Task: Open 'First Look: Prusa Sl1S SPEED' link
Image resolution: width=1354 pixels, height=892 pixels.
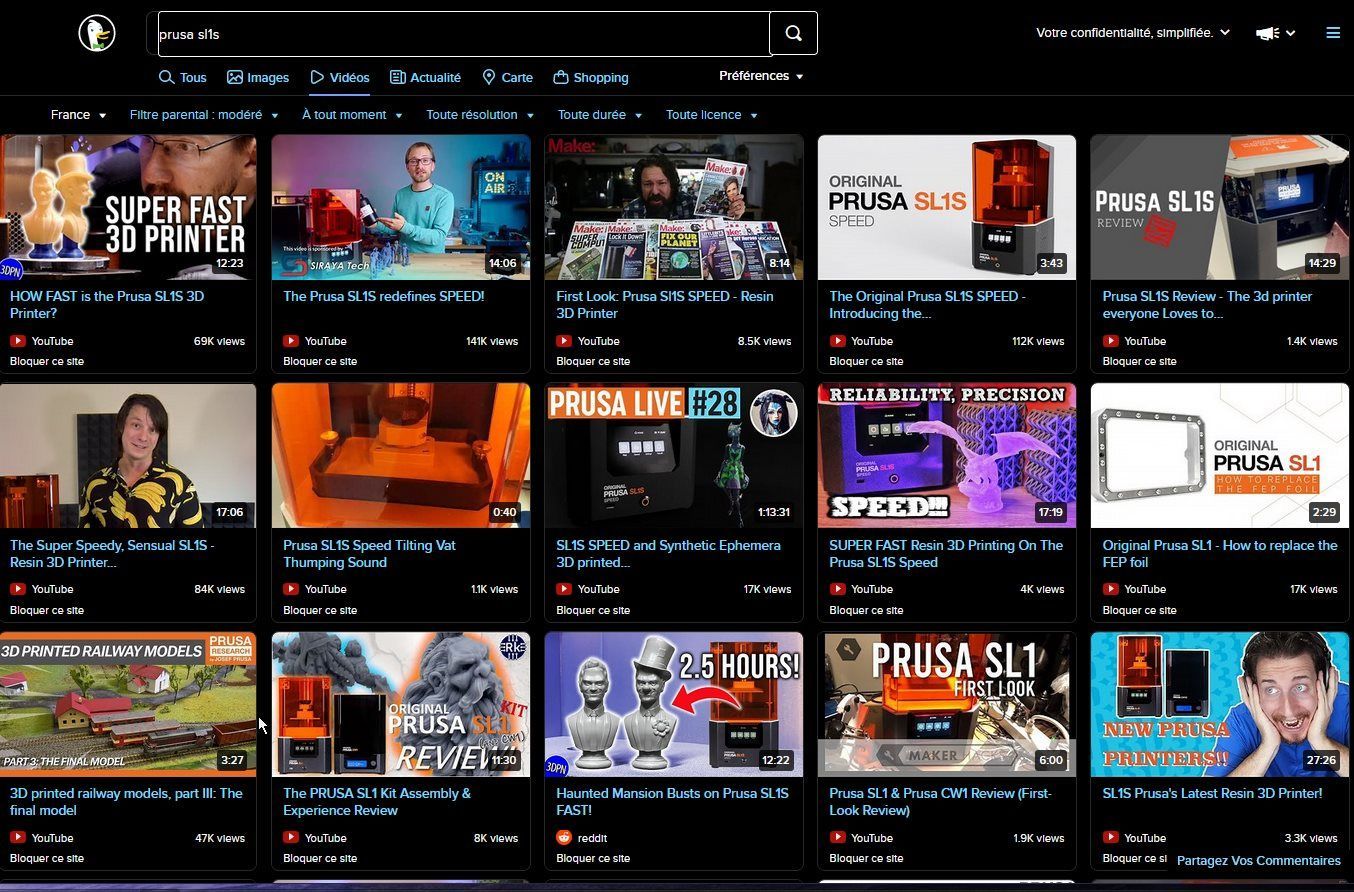Action: click(665, 305)
